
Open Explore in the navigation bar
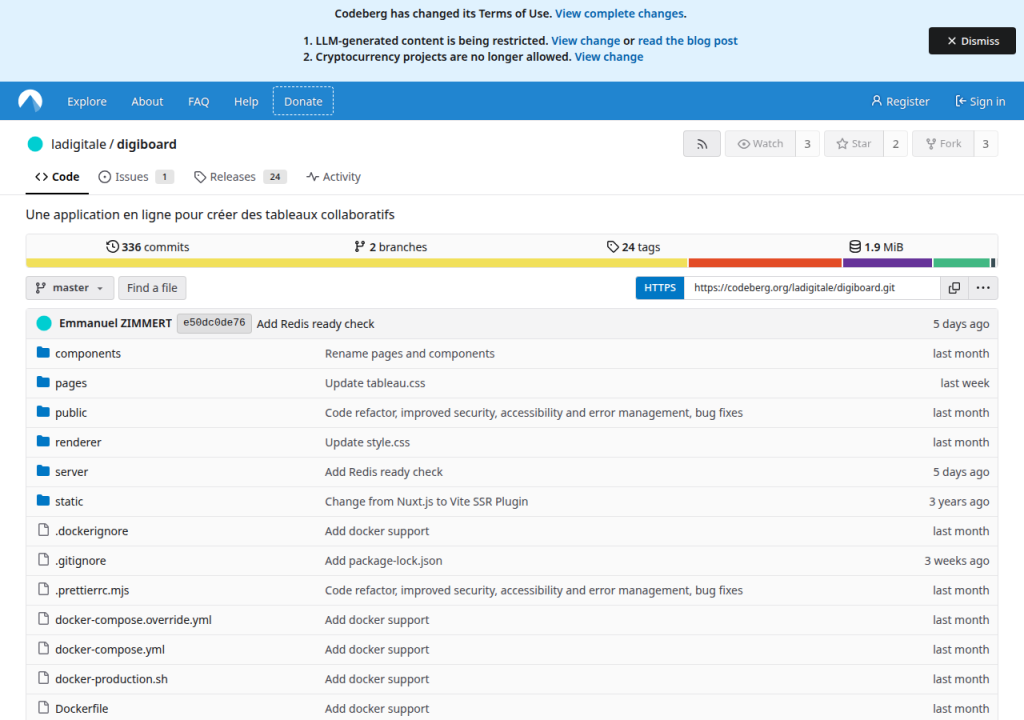[x=87, y=101]
